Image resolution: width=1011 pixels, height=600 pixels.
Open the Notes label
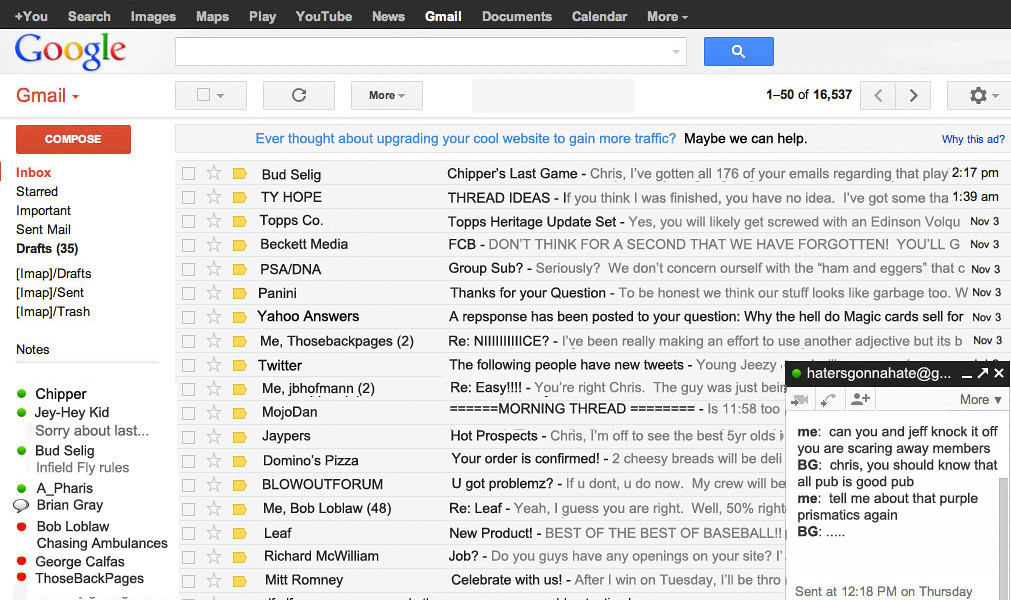coord(33,349)
